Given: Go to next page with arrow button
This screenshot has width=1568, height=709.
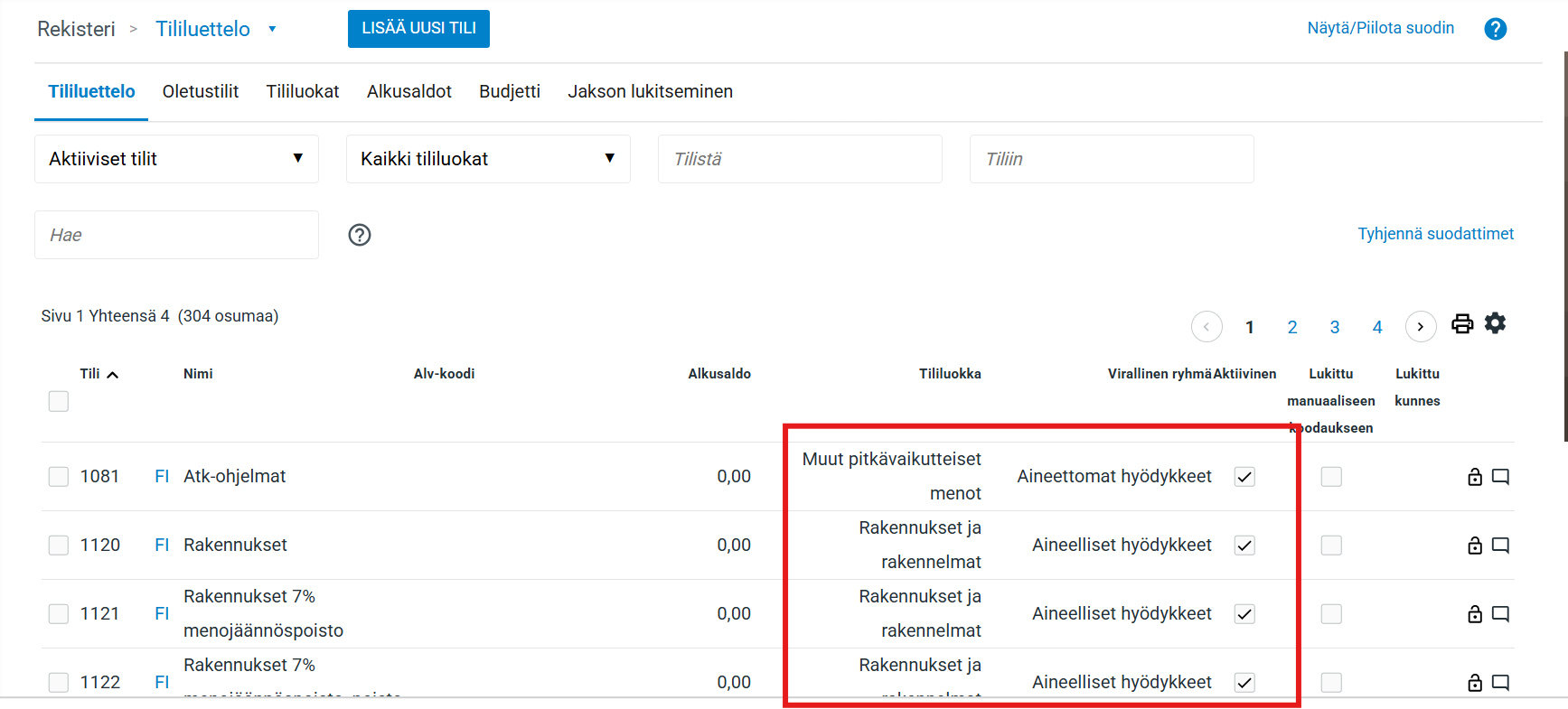Looking at the screenshot, I should (x=1420, y=327).
